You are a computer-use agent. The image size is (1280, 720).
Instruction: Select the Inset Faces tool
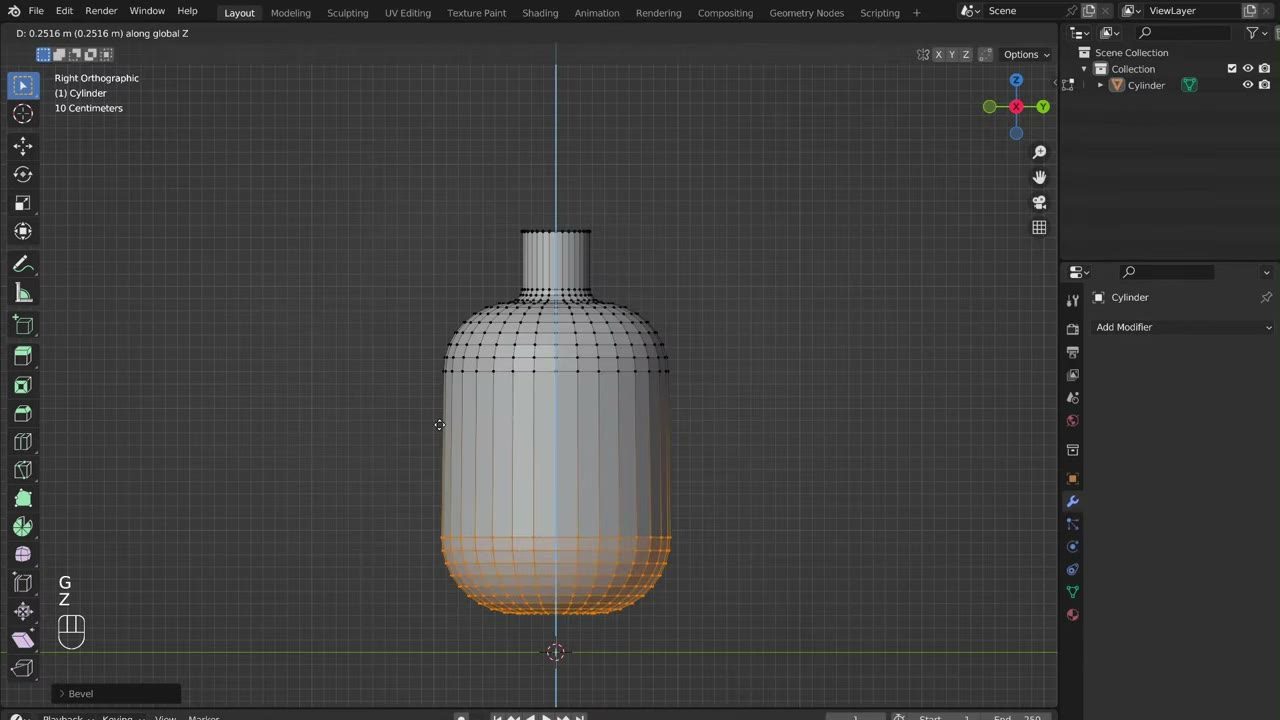(x=23, y=385)
